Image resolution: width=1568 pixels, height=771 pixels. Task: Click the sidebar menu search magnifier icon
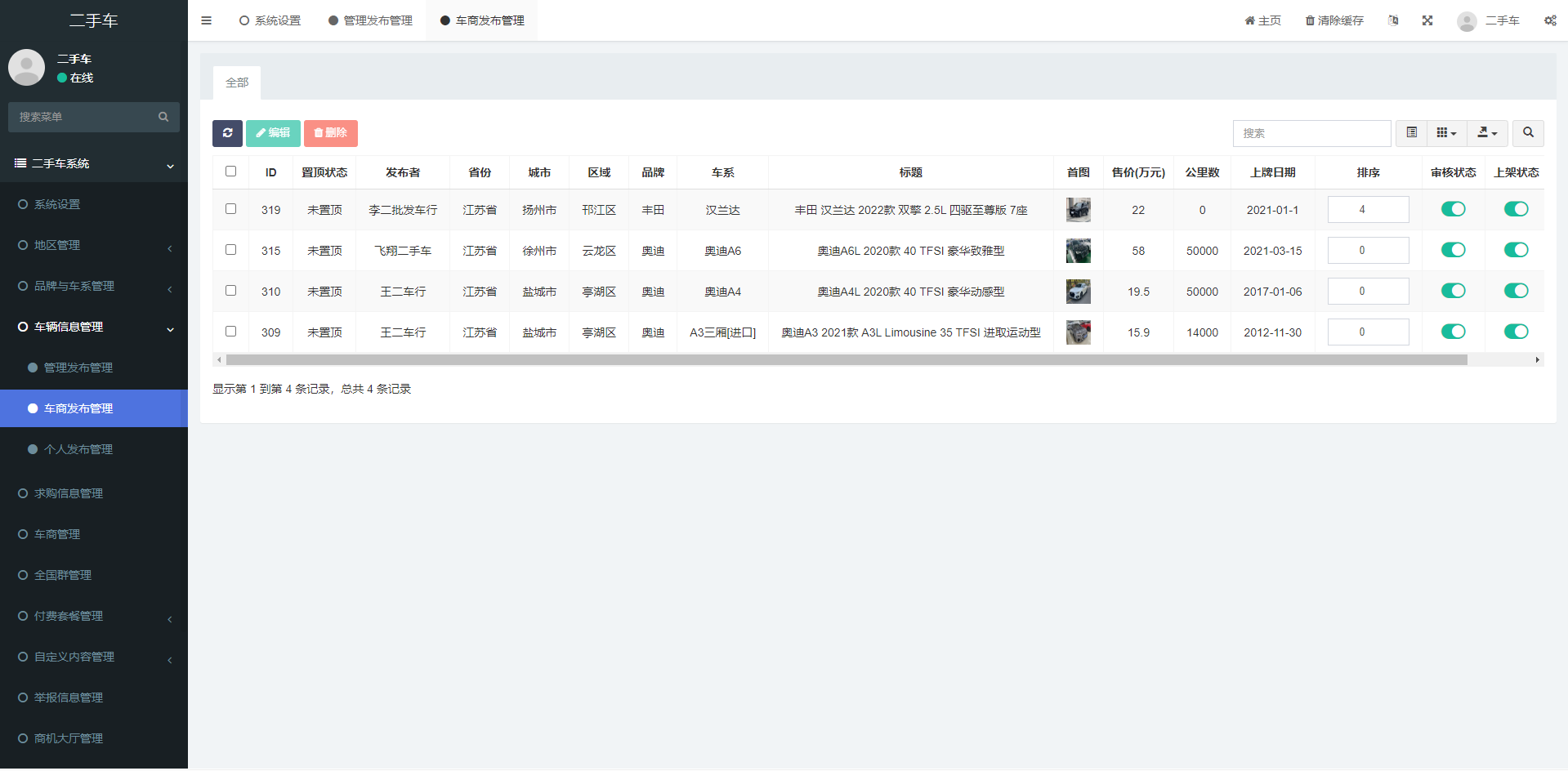click(x=163, y=117)
